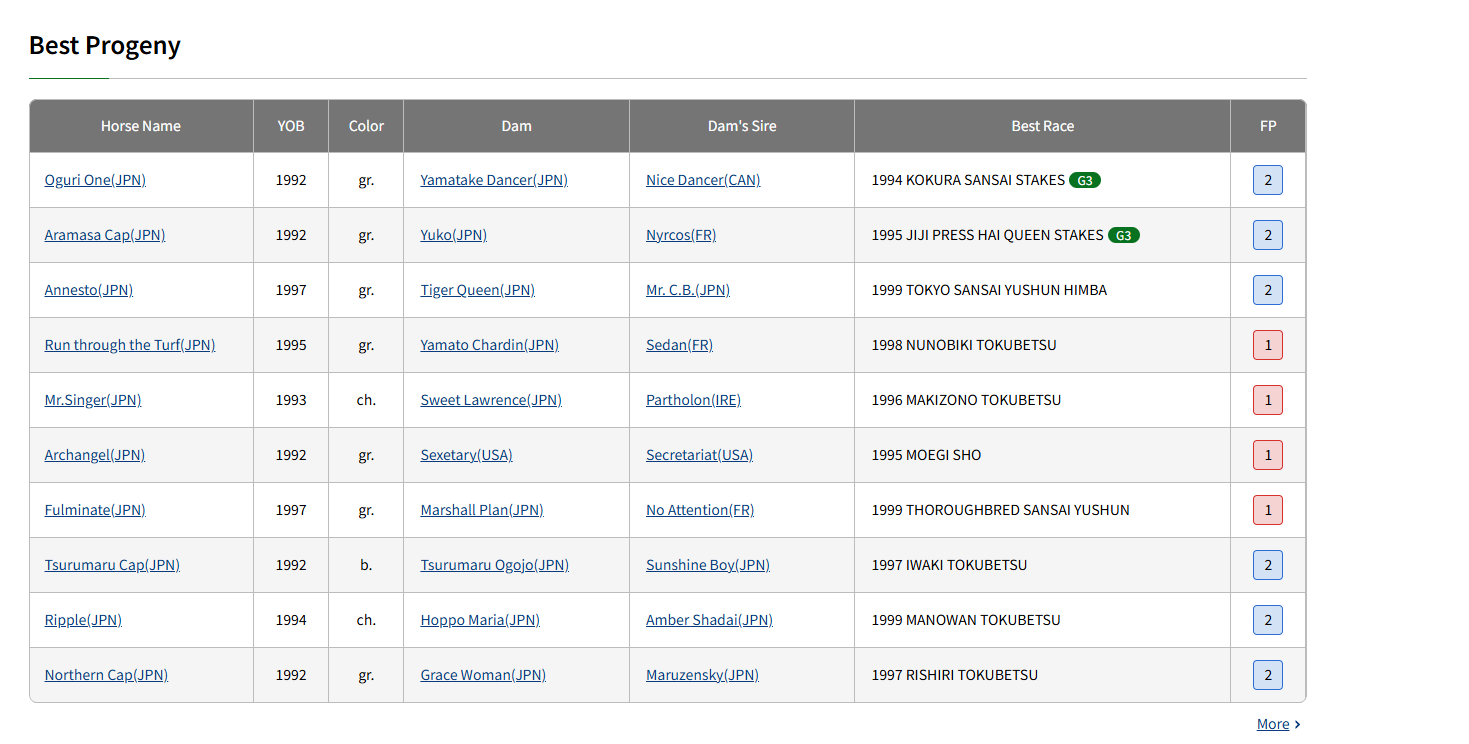This screenshot has width=1469, height=744.
Task: Select text 1999 MANOWAN TOKUBETSU
Action: [966, 620]
